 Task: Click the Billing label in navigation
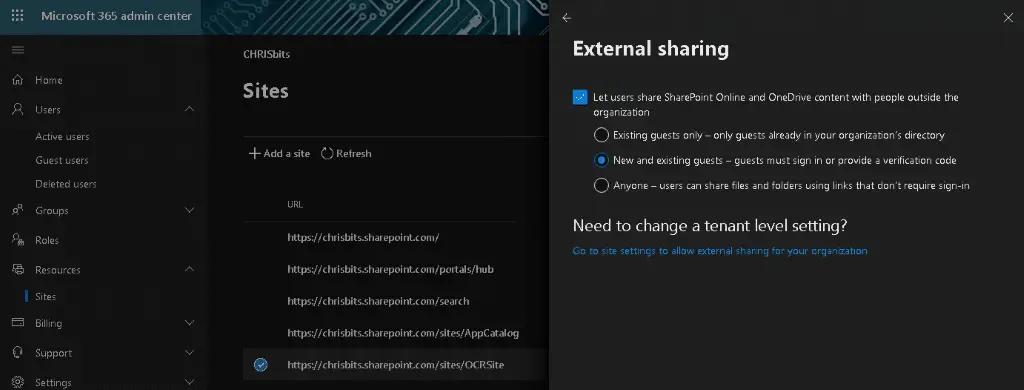[48, 323]
